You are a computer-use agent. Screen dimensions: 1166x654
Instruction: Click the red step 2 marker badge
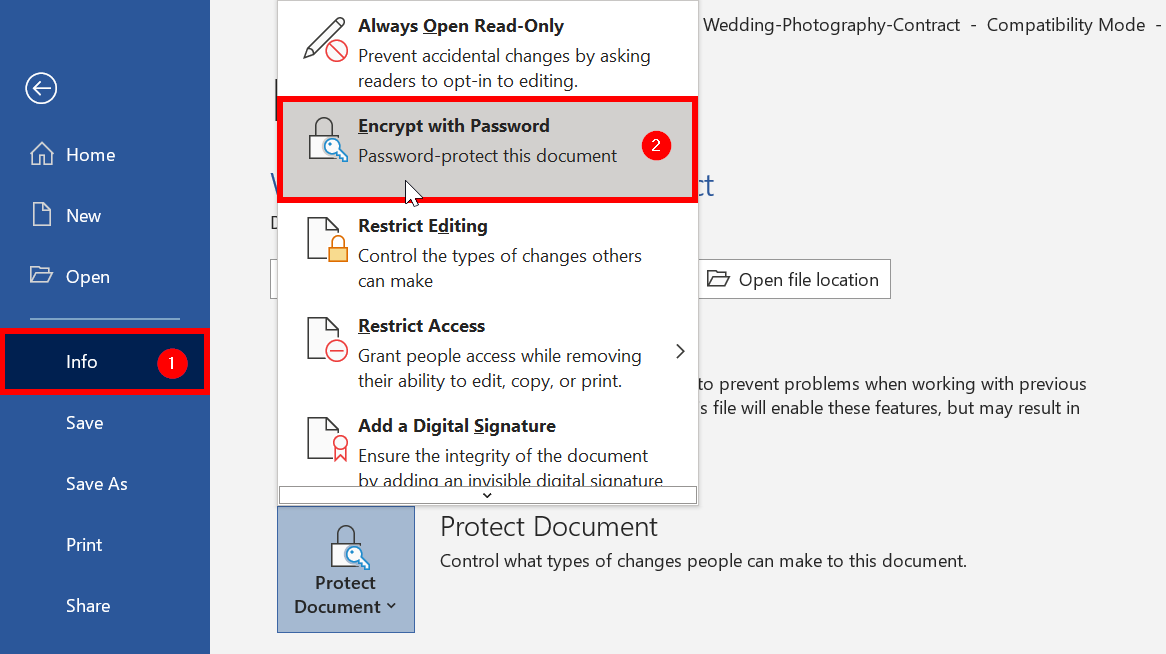656,145
